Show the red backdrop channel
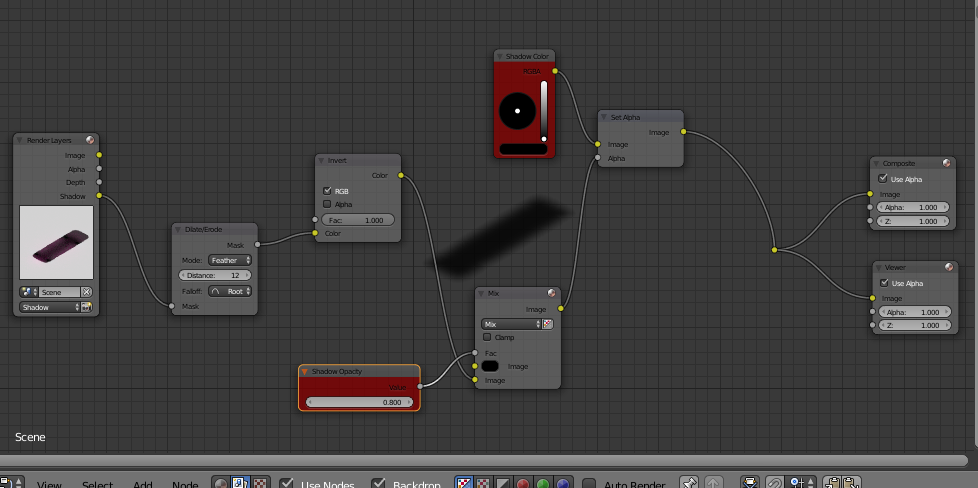This screenshot has height=488, width=978. coord(523,484)
